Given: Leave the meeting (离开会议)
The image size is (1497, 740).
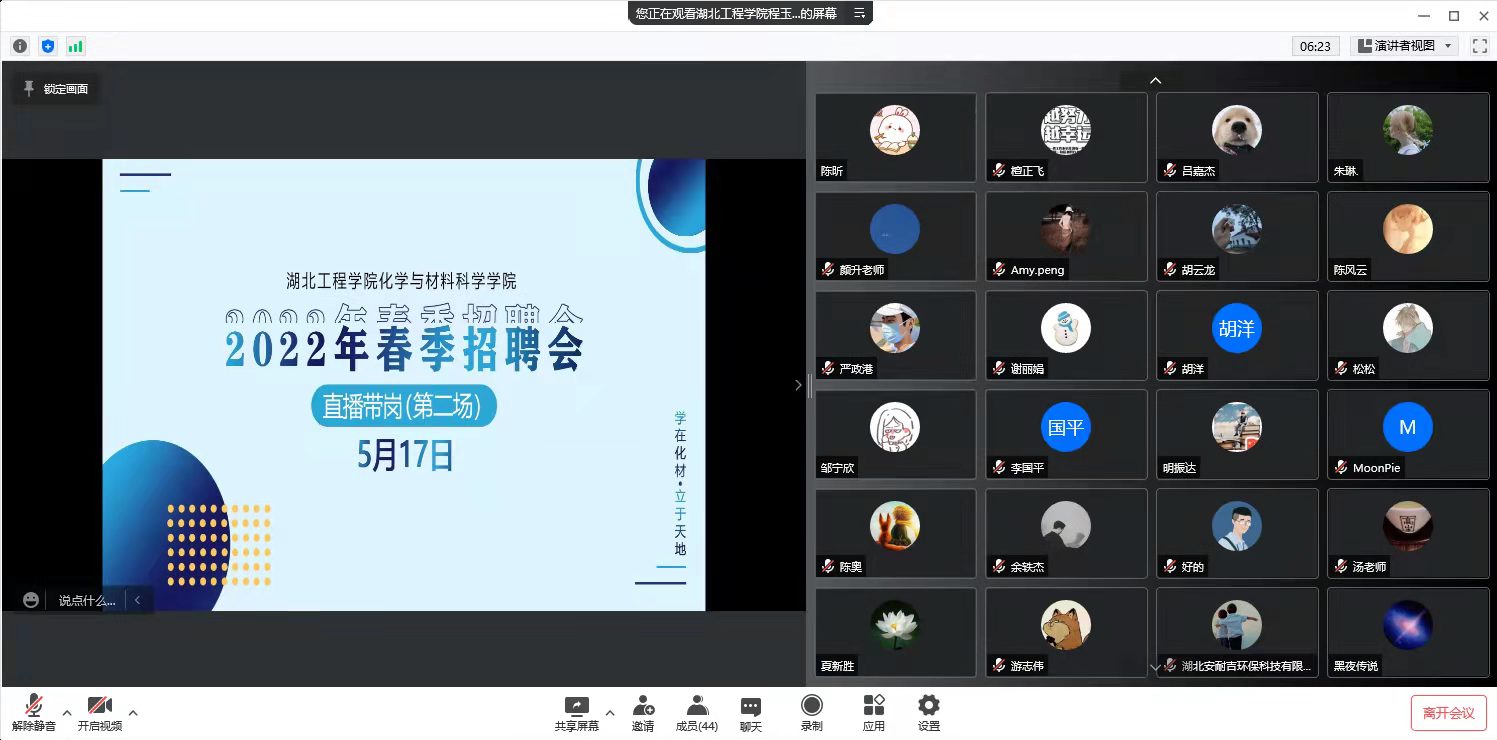Looking at the screenshot, I should coord(1448,713).
